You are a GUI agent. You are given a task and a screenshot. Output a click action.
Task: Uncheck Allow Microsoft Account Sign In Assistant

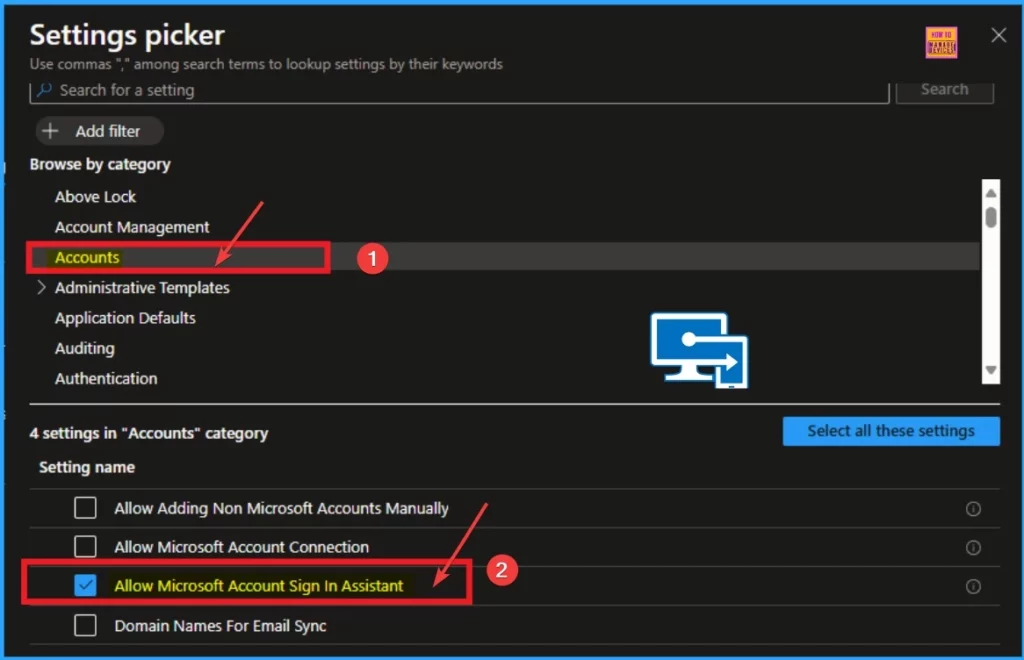click(86, 585)
